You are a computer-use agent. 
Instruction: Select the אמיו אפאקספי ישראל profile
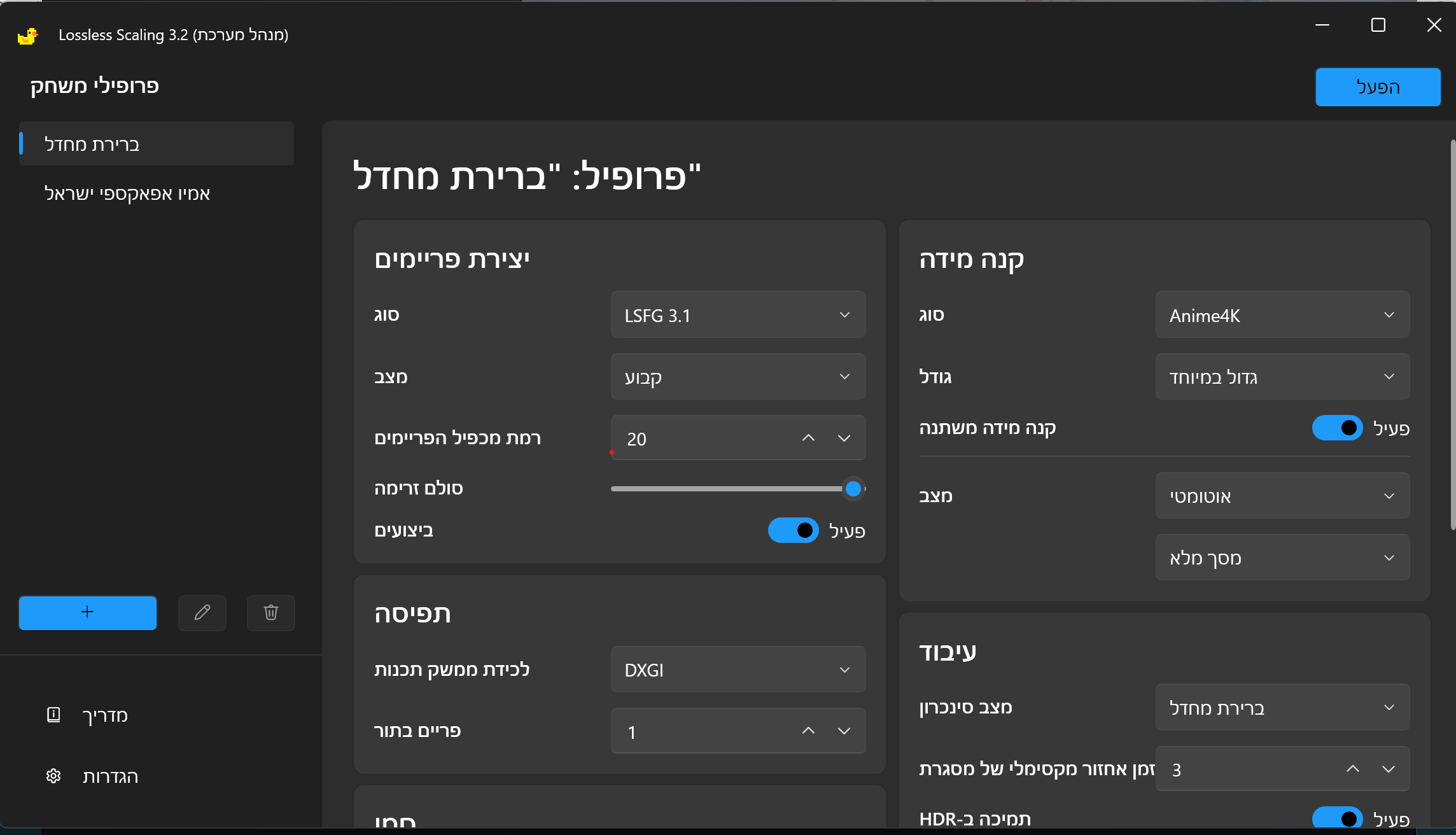tap(127, 193)
